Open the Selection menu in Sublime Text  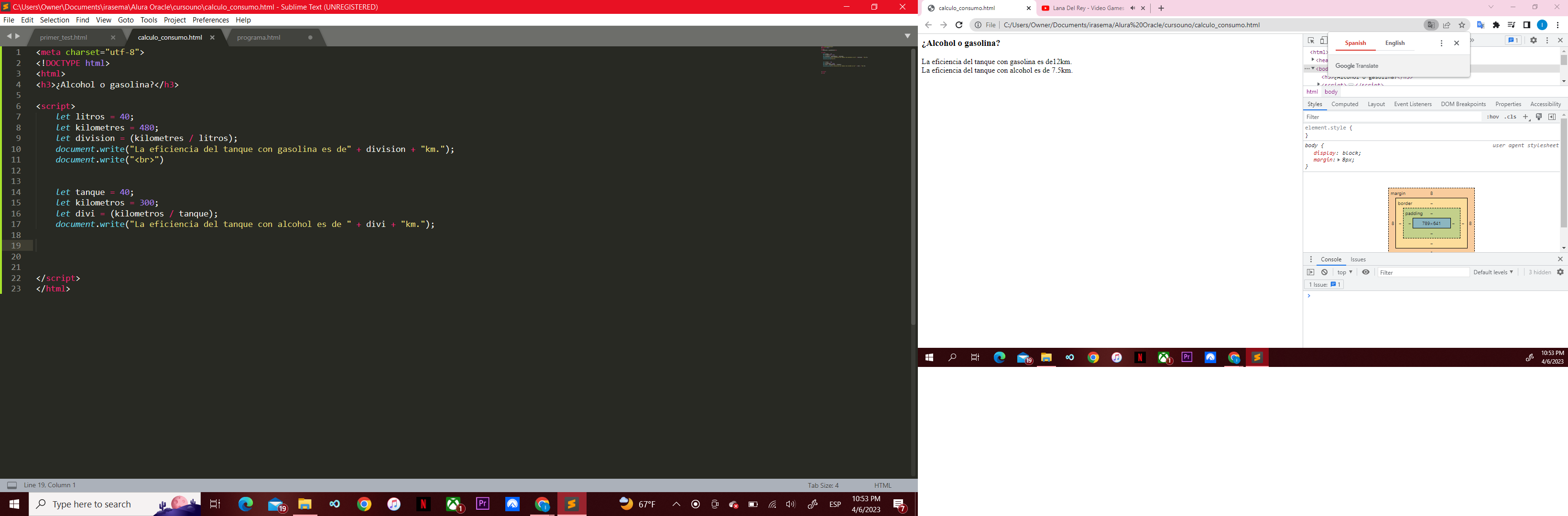(55, 20)
